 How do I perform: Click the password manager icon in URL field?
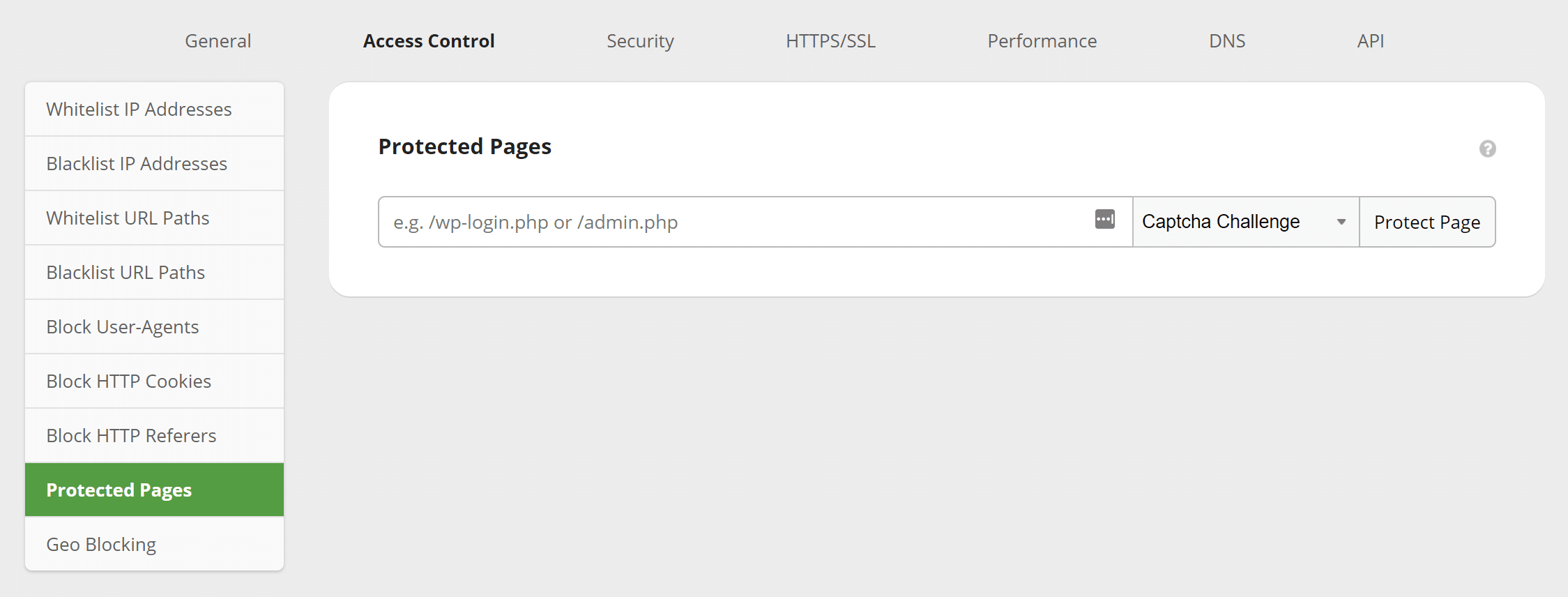1104,219
